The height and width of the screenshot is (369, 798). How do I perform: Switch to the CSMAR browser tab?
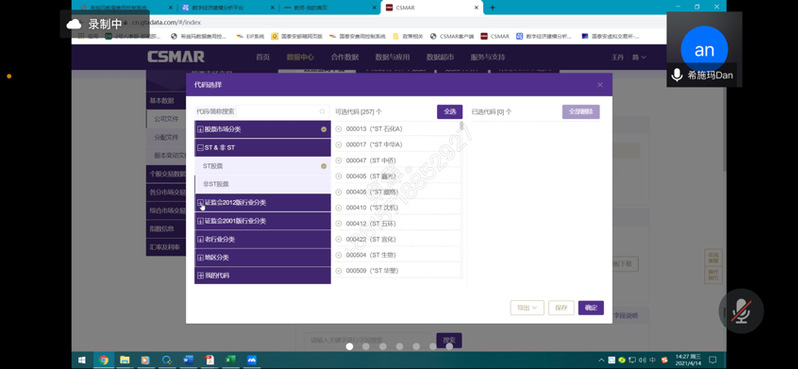click(429, 8)
